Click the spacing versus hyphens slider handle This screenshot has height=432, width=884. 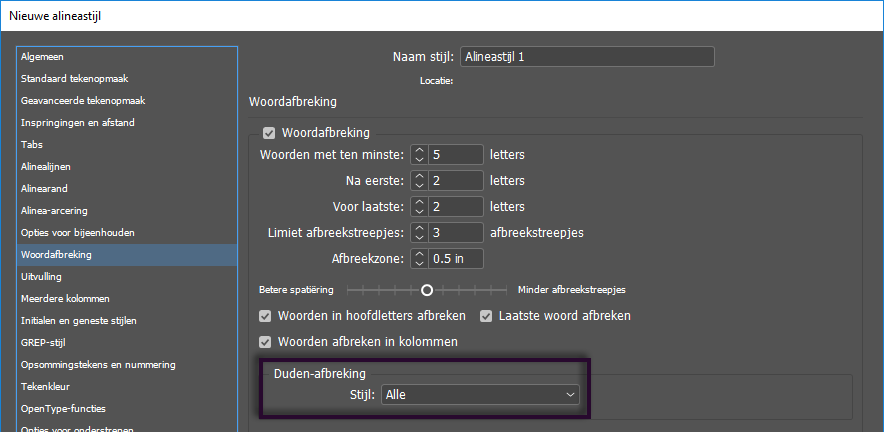tap(427, 290)
